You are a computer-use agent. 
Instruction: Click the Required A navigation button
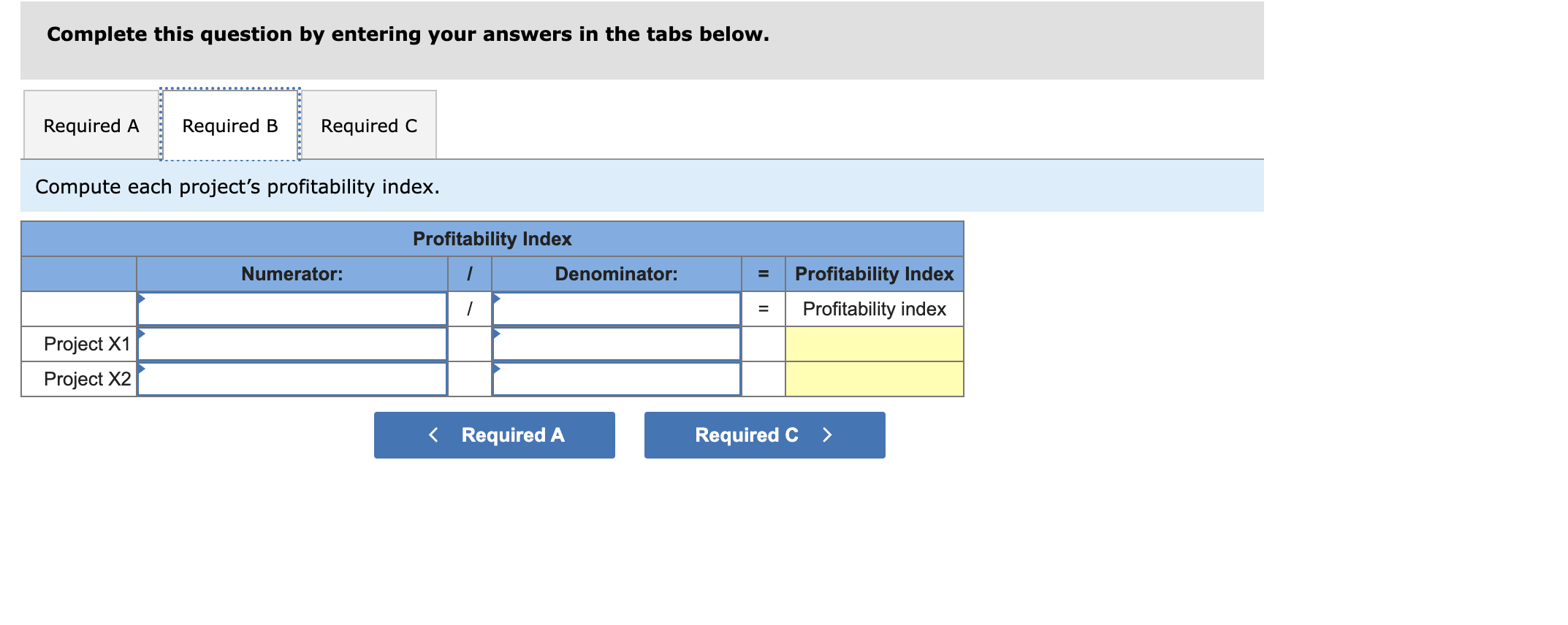click(494, 434)
